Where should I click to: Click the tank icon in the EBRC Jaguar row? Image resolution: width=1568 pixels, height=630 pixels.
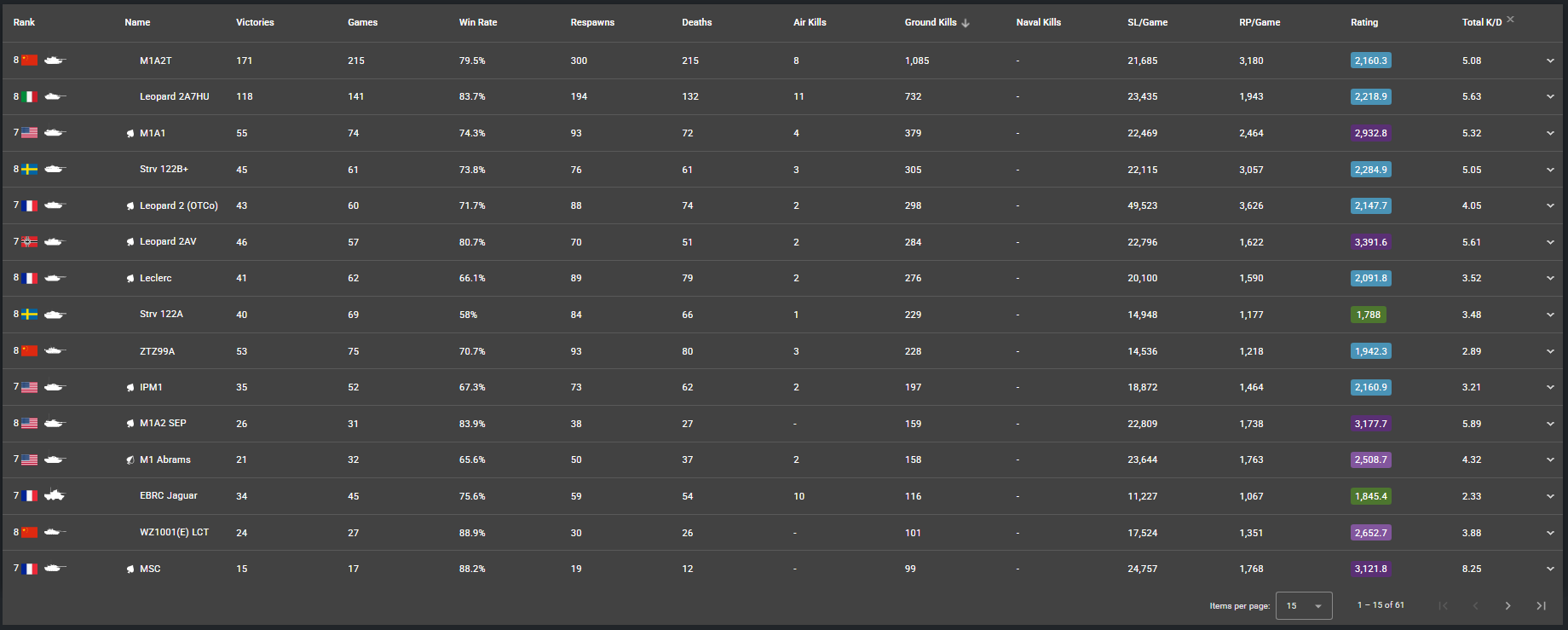[x=55, y=495]
